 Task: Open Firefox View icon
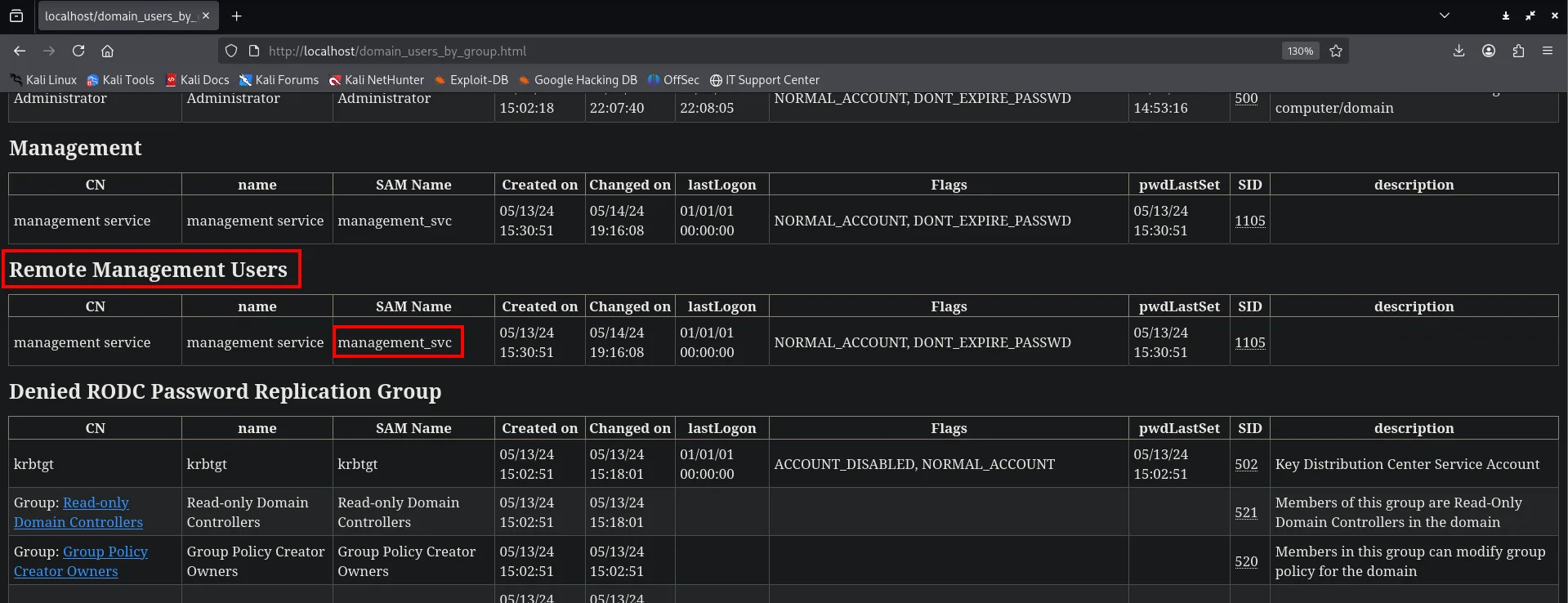pos(16,16)
